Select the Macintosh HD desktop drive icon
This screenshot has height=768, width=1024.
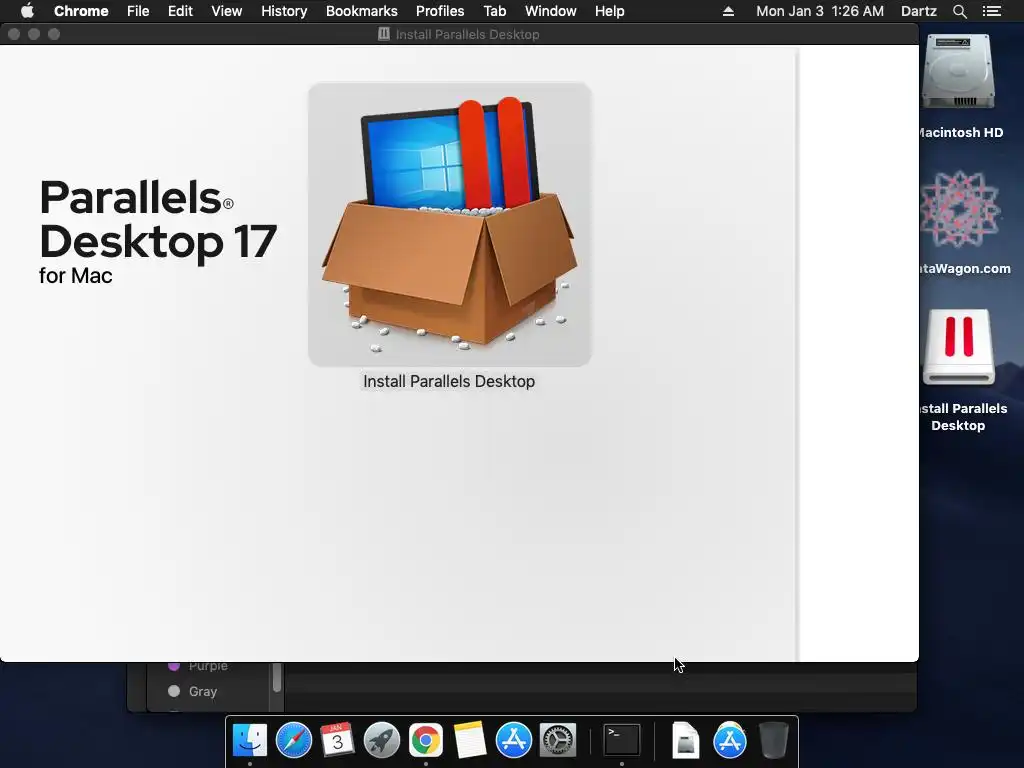[x=958, y=72]
